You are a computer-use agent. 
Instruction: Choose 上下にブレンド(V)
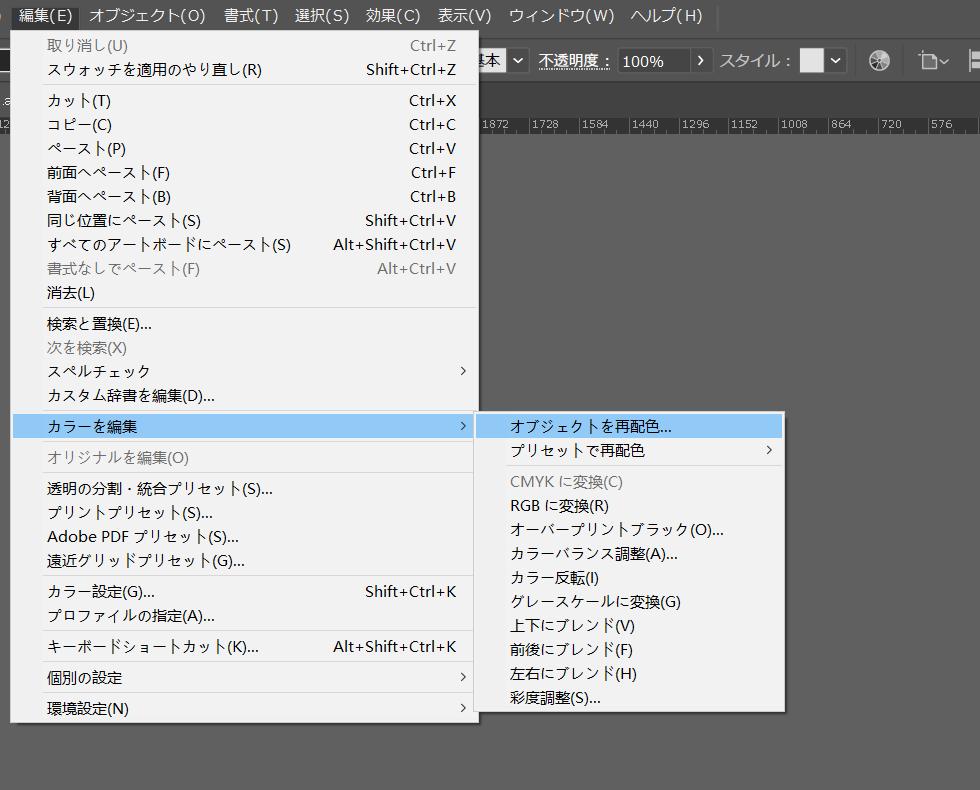[629, 626]
